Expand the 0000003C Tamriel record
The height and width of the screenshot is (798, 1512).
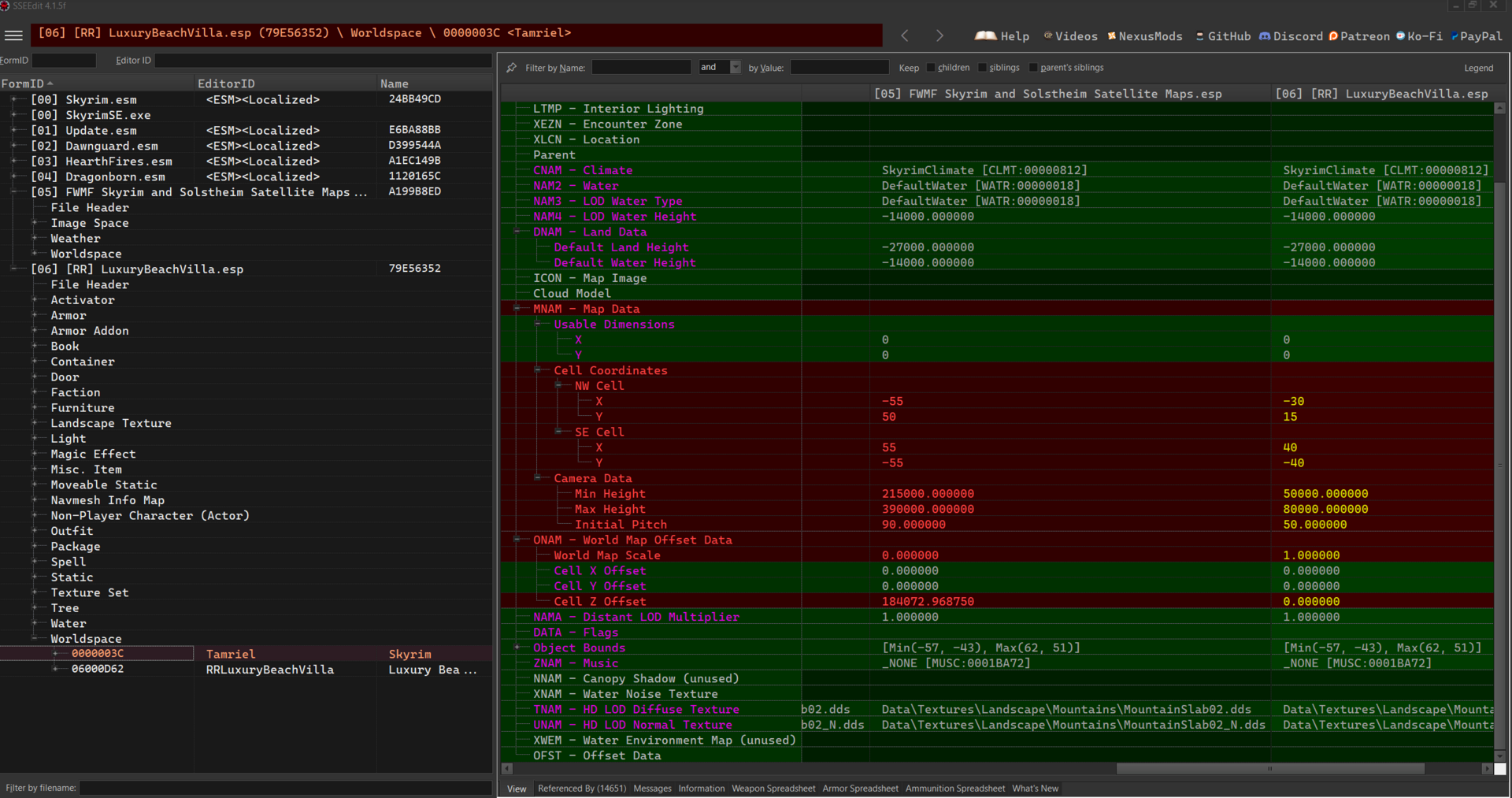(55, 653)
